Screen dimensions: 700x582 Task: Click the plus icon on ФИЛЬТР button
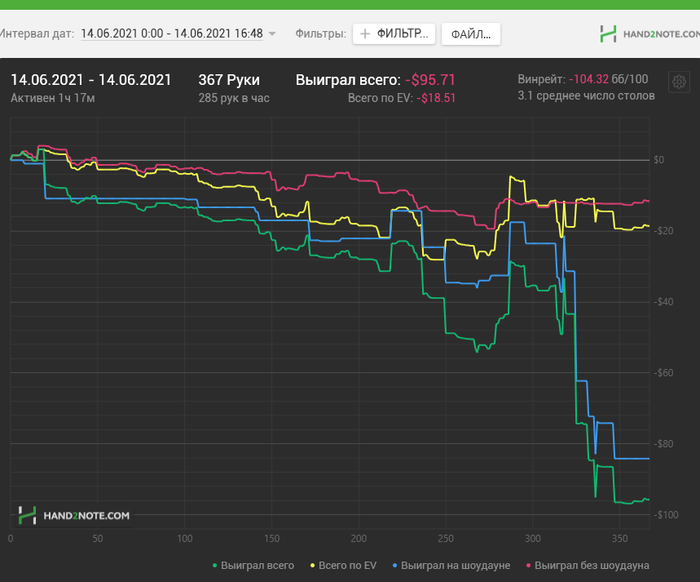[x=365, y=34]
